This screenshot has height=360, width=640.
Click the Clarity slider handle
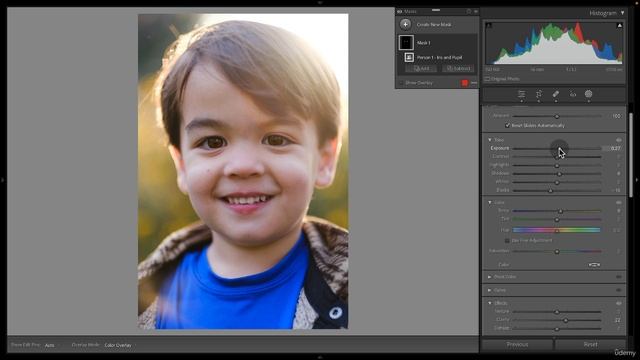[566, 320]
